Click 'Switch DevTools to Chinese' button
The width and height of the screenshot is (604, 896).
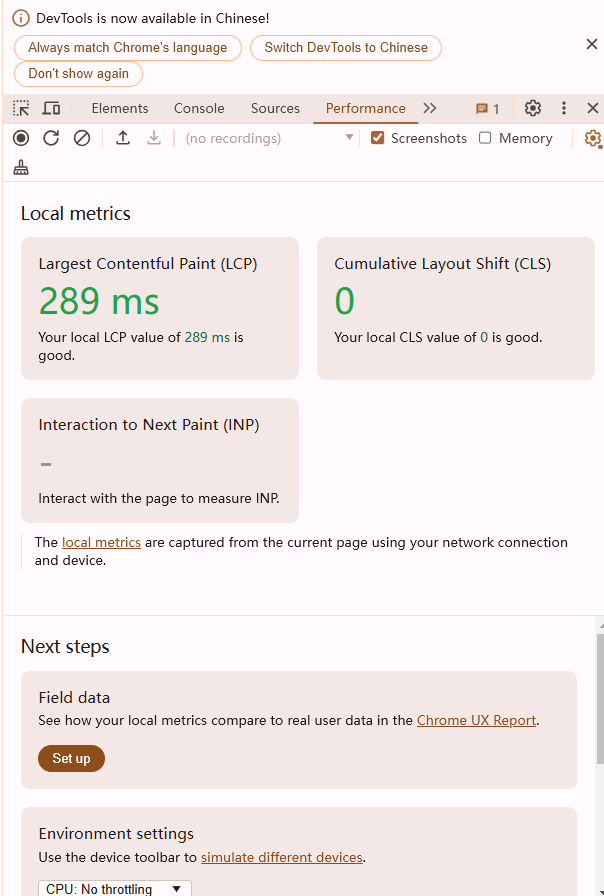point(346,47)
